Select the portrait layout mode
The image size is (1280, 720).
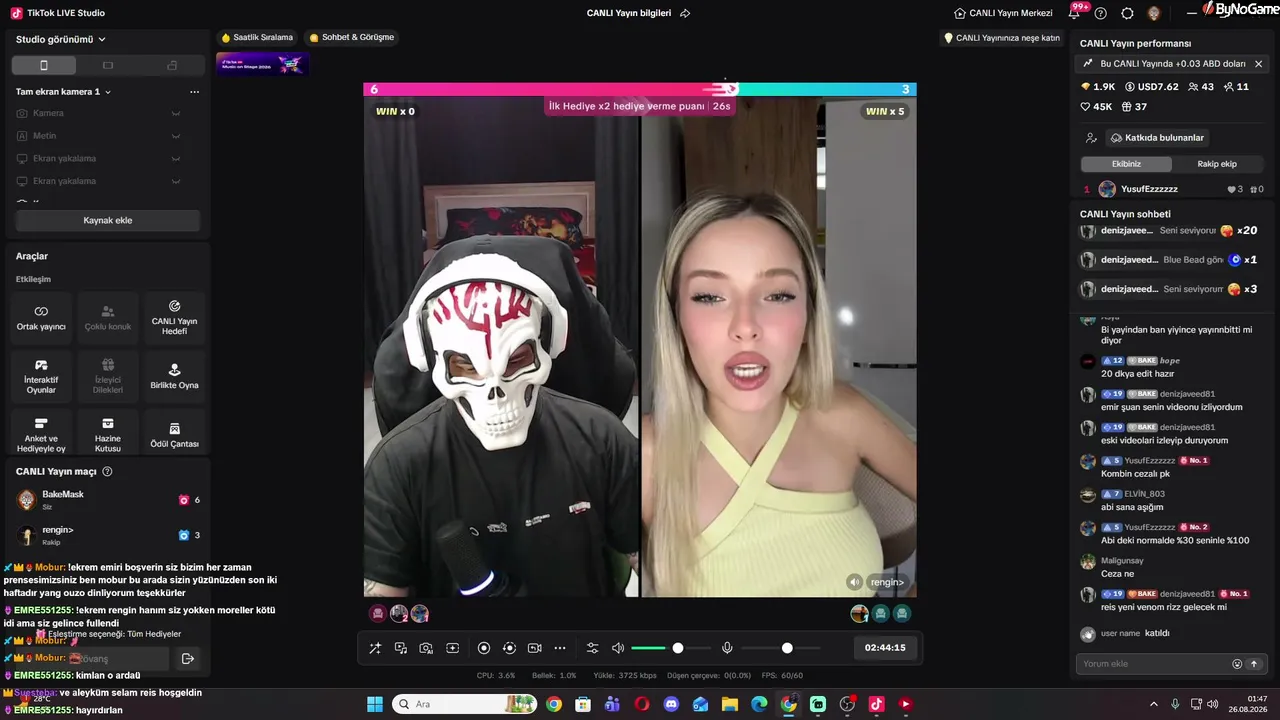click(43, 65)
